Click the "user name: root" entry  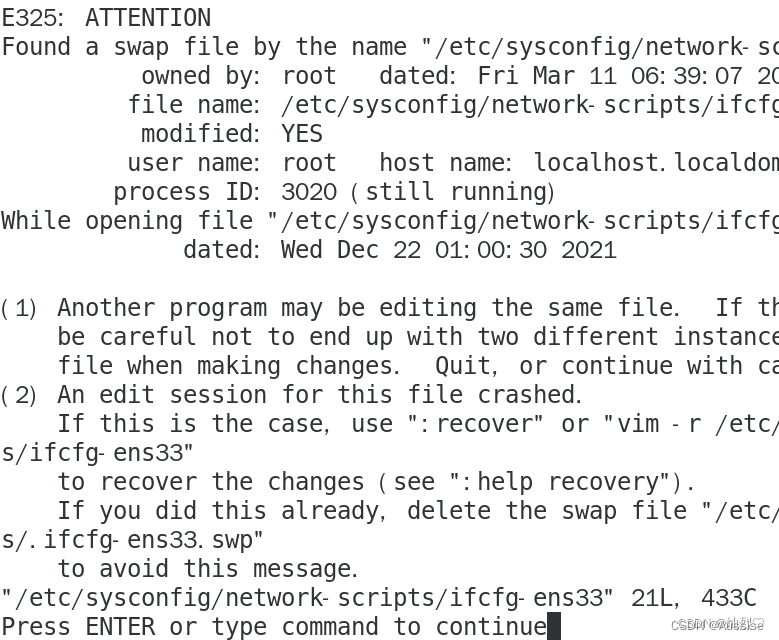[232, 163]
